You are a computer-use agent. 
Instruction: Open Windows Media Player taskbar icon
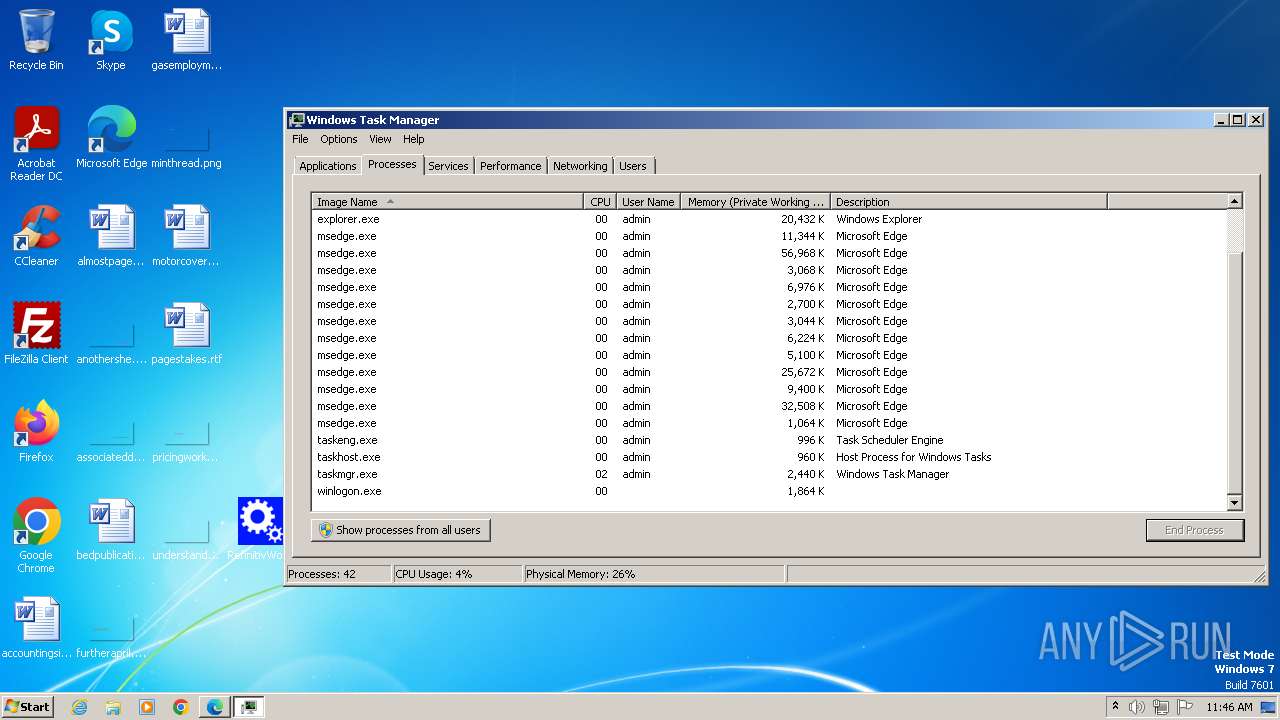pyautogui.click(x=147, y=707)
